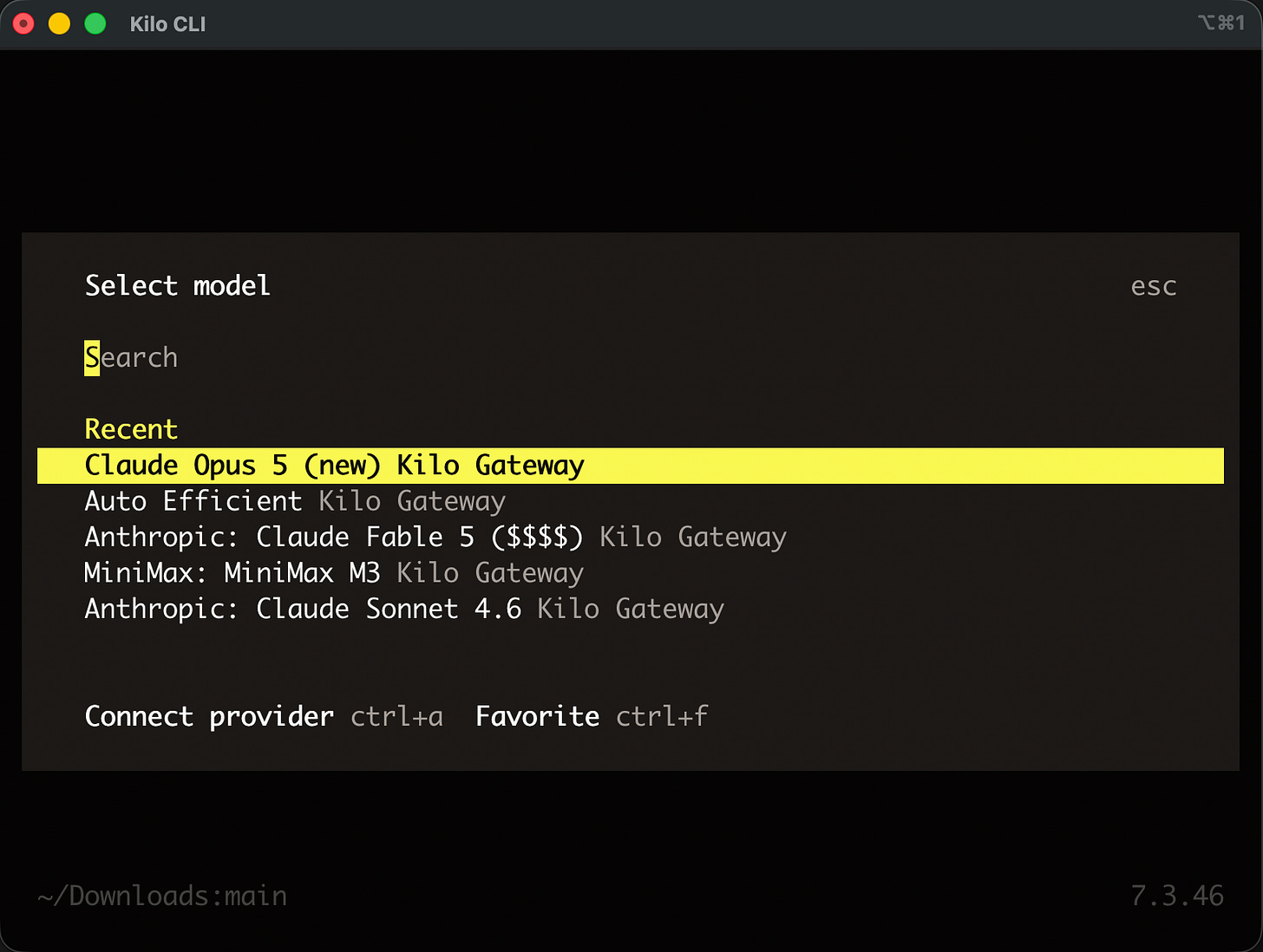Select Claude Opus 5 (new) model

(x=631, y=466)
